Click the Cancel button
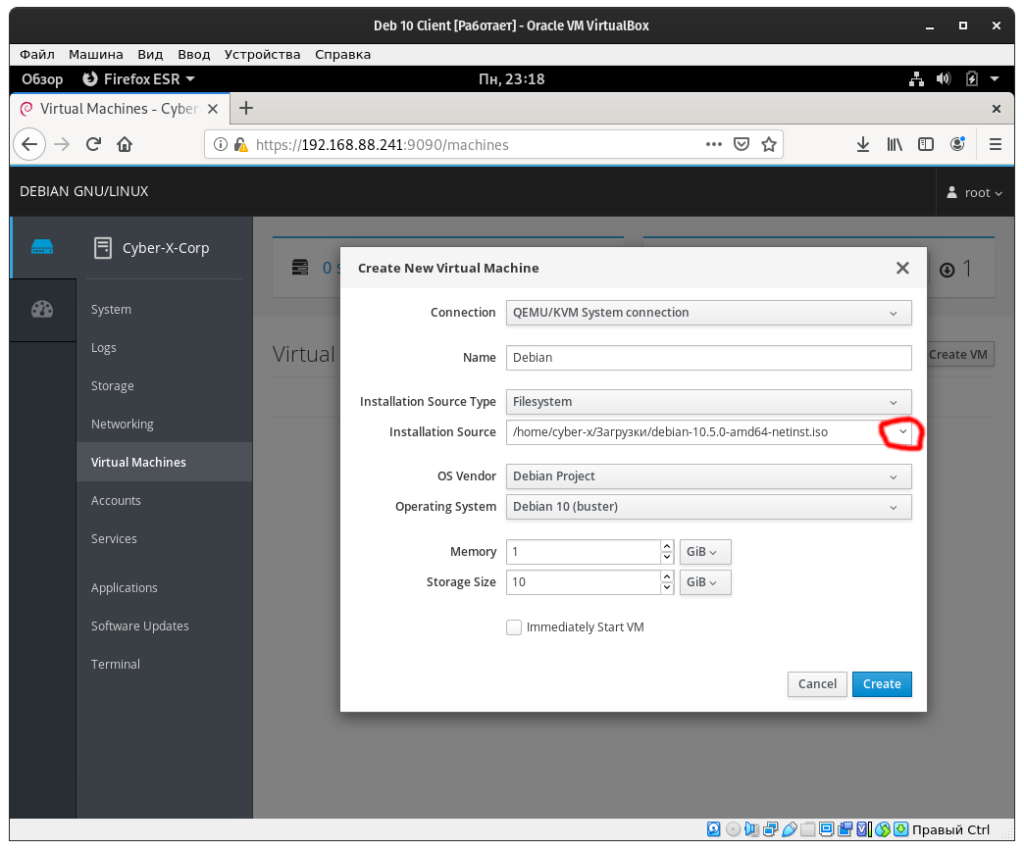 click(x=817, y=684)
